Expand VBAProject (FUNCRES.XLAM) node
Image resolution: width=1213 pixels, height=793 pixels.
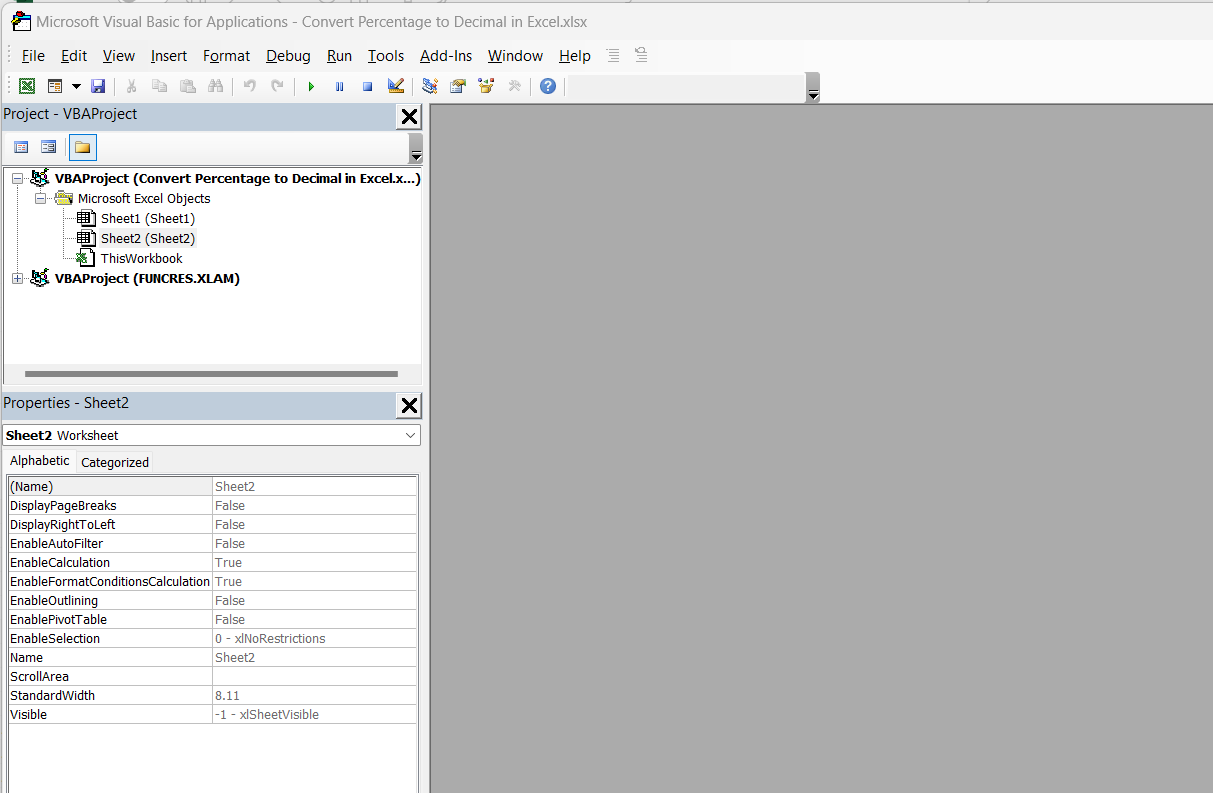pos(17,279)
